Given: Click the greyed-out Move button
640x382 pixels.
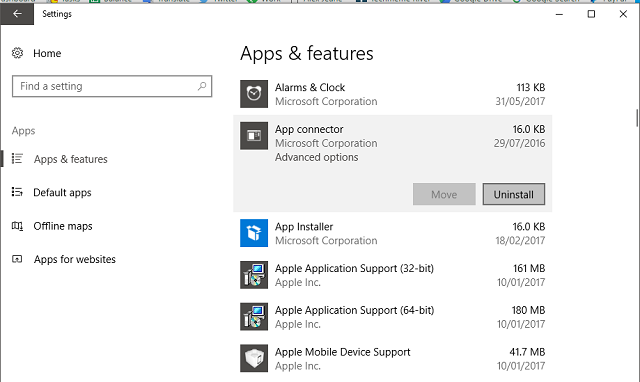Looking at the screenshot, I should pyautogui.click(x=444, y=194).
